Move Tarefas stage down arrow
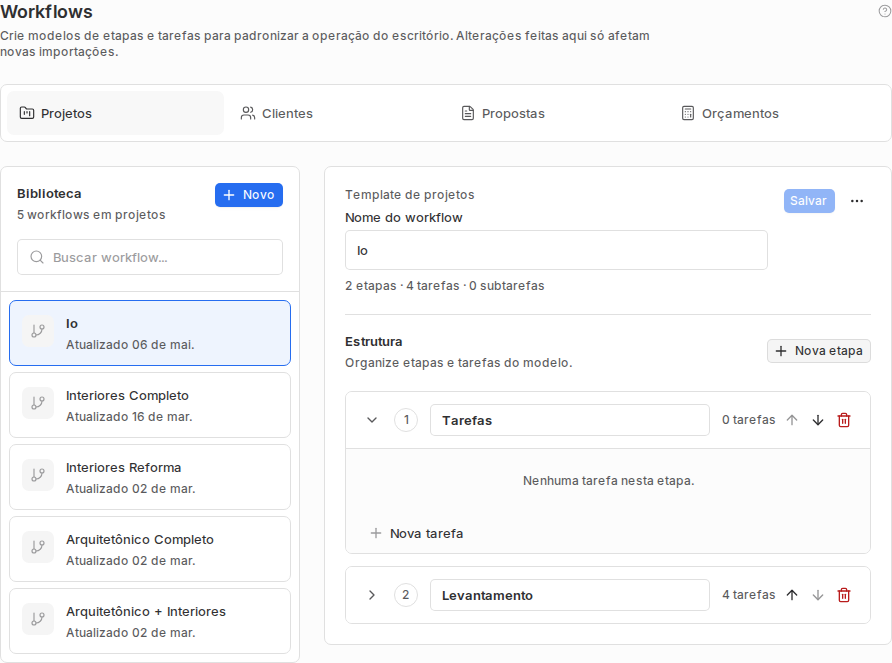Viewport: 892px width, 663px height. coord(818,420)
